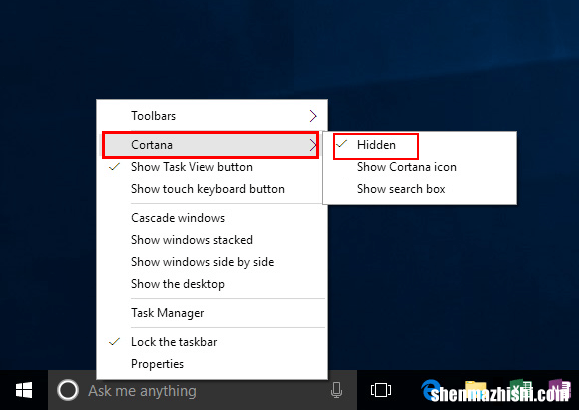The image size is (579, 410).
Task: Open Task Manager from context menu
Action: tap(212, 313)
